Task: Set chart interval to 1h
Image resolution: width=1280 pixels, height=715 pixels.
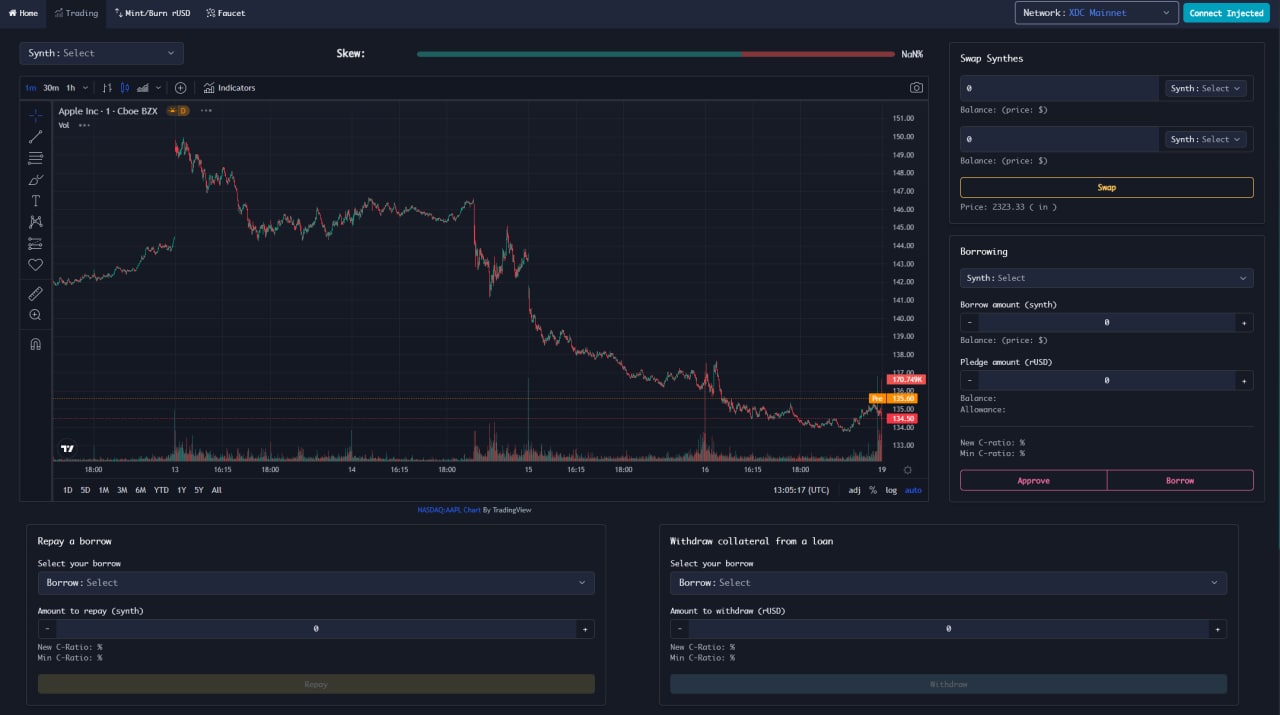Action: point(71,88)
